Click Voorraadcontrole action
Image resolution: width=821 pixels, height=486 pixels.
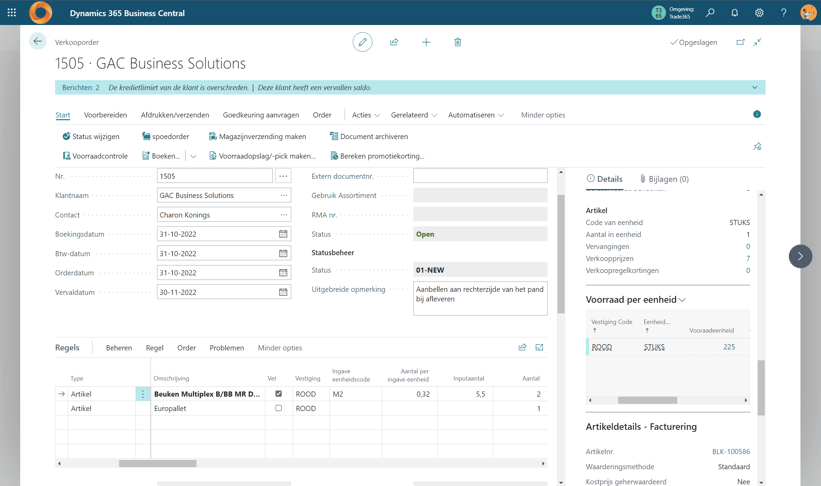pyautogui.click(x=95, y=156)
